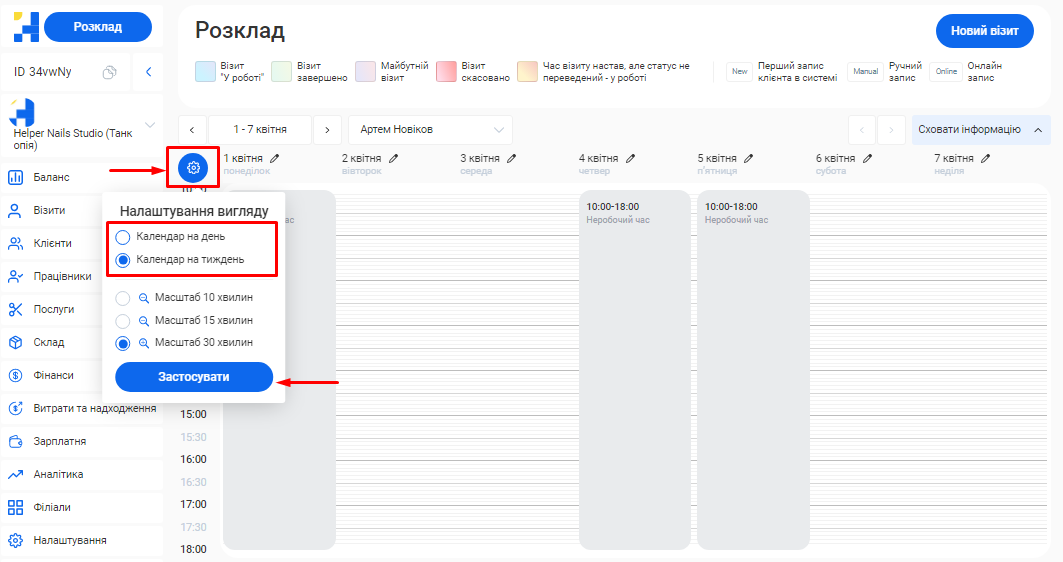Copy the ID using copy icon
This screenshot has height=562, width=1063.
coord(110,72)
